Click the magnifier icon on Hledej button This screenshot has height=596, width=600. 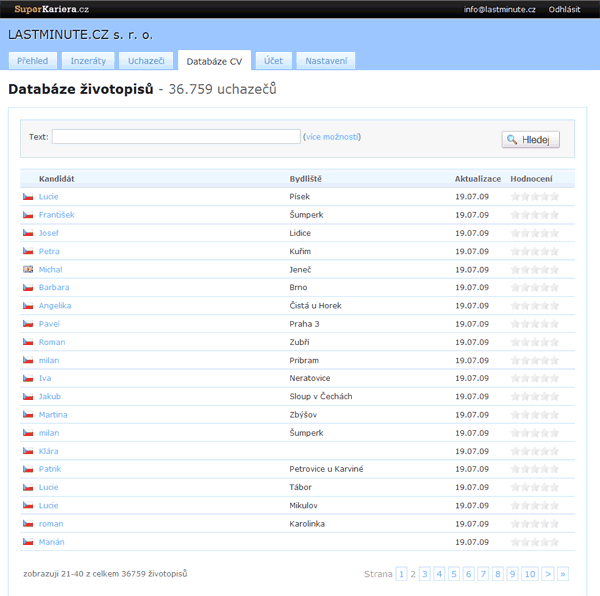point(512,140)
